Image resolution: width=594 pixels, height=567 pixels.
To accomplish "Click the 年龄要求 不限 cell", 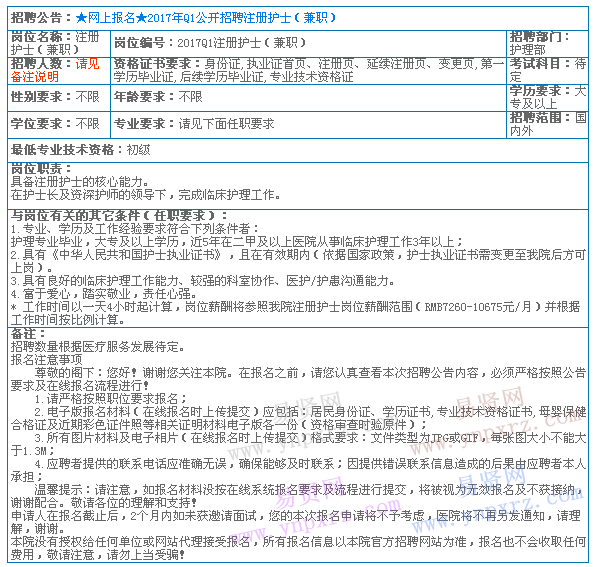I will 308,98.
